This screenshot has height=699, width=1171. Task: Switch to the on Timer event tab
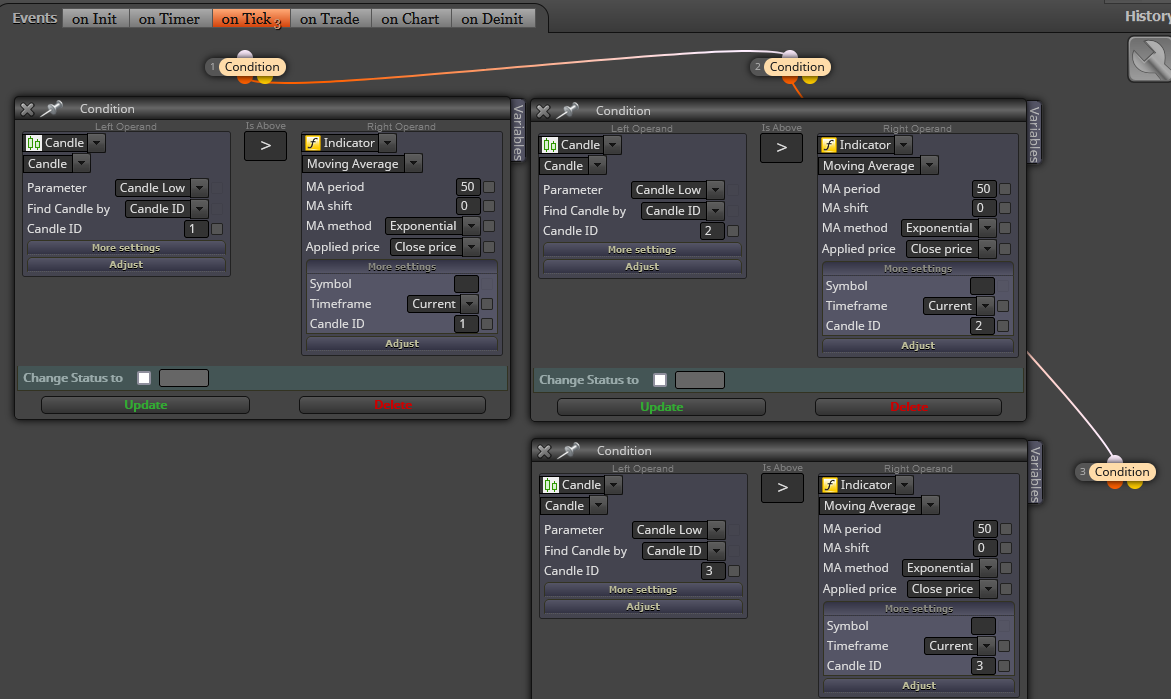pyautogui.click(x=170, y=19)
